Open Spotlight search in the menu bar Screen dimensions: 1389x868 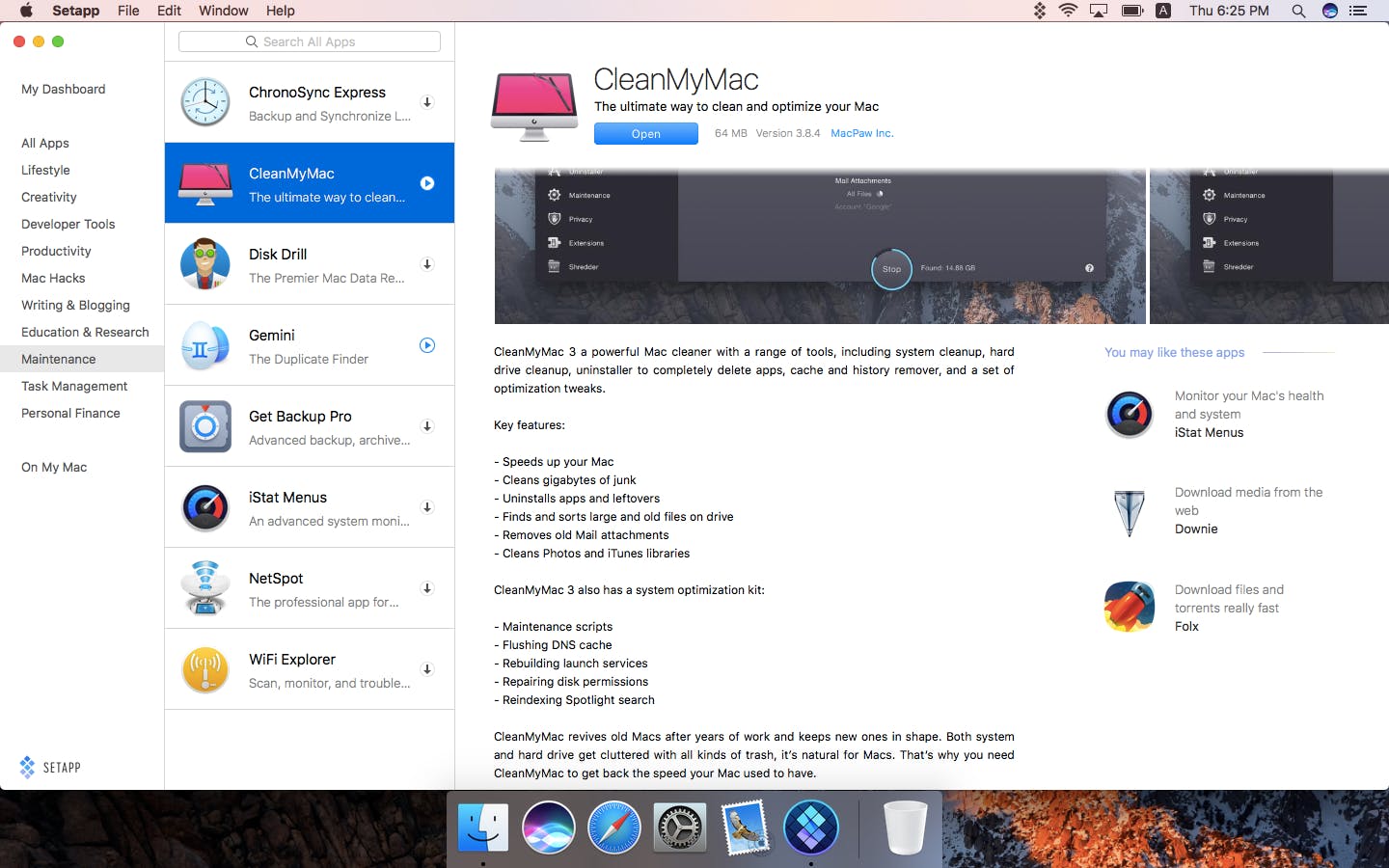pyautogui.click(x=1298, y=11)
